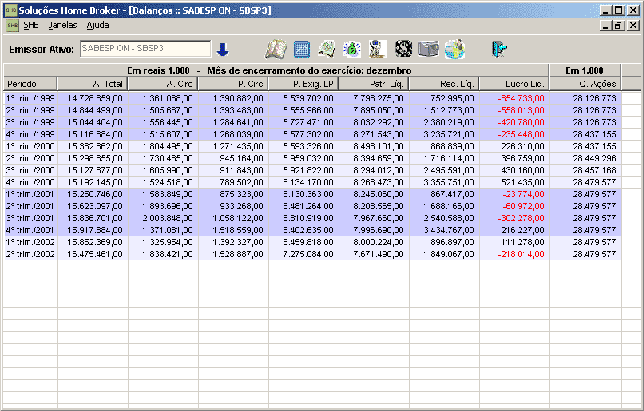Open the gray safe vault icon
Viewport: 644px width, 411px height.
(428, 49)
